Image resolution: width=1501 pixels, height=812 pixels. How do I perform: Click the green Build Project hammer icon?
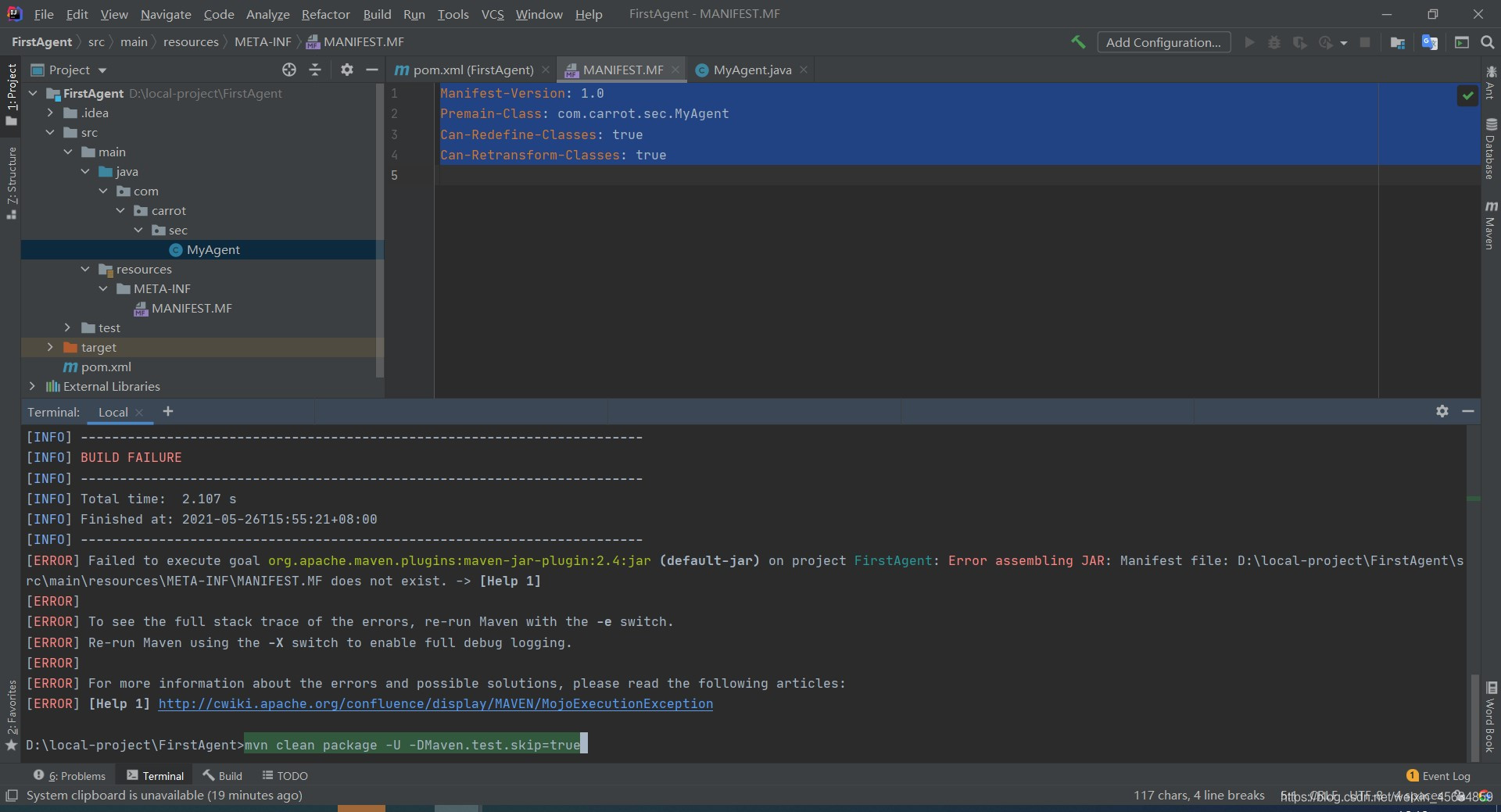click(1078, 42)
